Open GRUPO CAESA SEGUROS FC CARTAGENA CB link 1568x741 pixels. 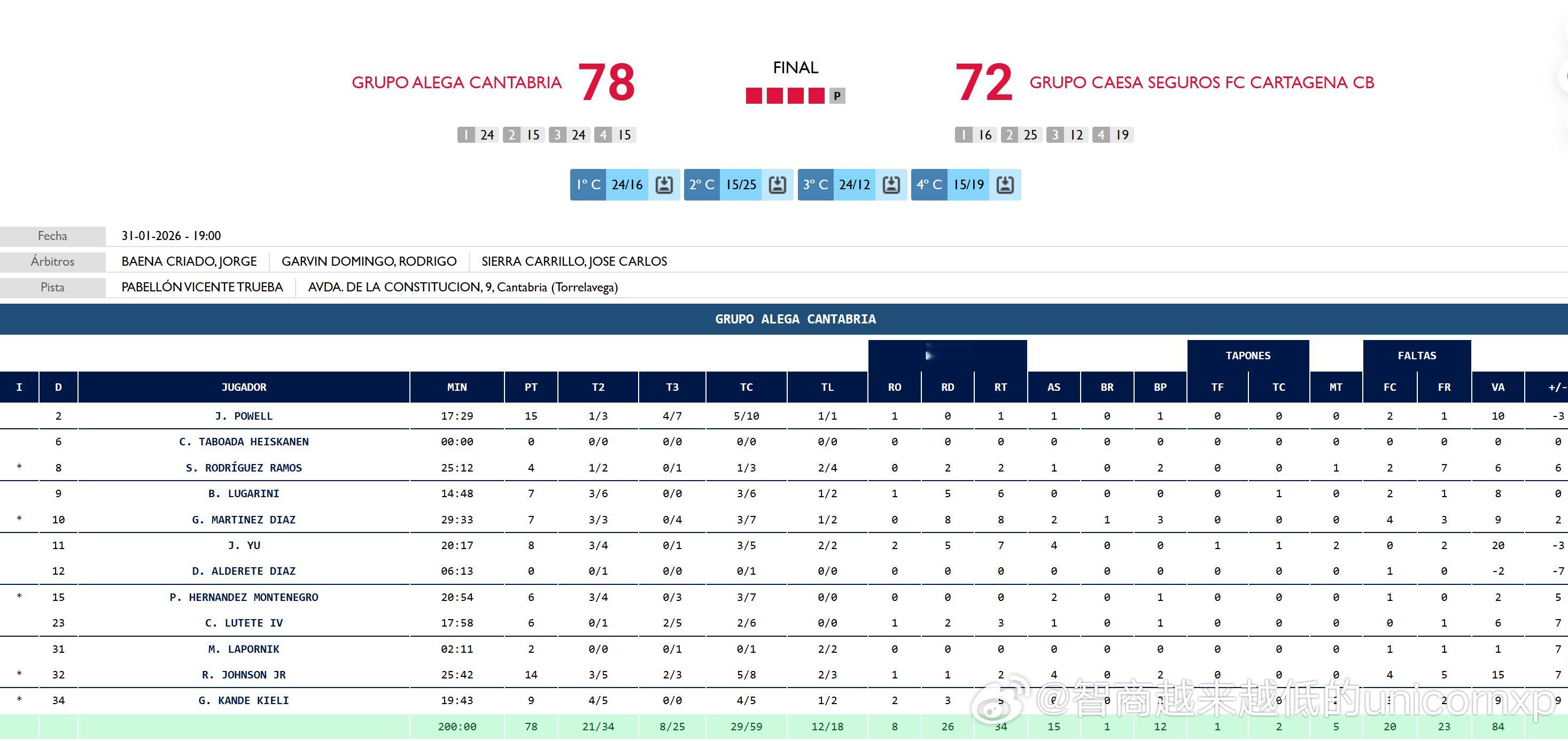[1201, 83]
